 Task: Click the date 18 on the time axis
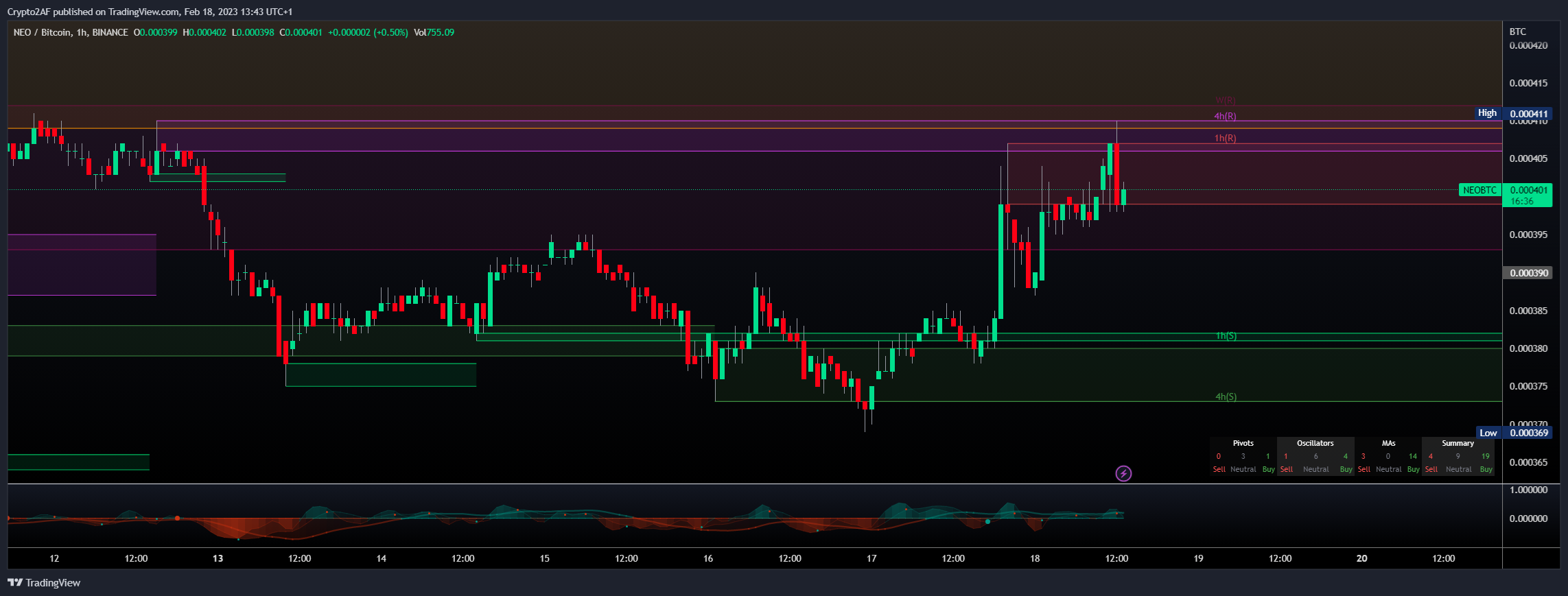pos(1035,558)
